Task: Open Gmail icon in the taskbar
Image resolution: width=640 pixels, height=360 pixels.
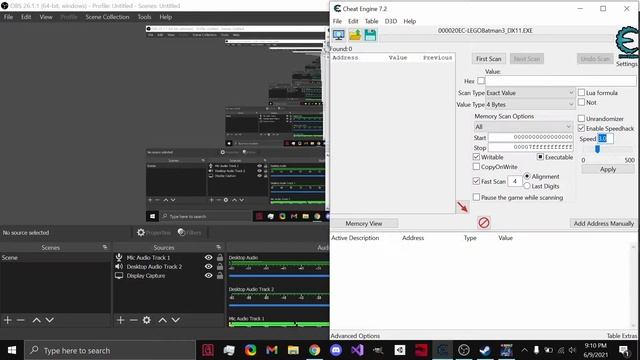Action: point(272,350)
